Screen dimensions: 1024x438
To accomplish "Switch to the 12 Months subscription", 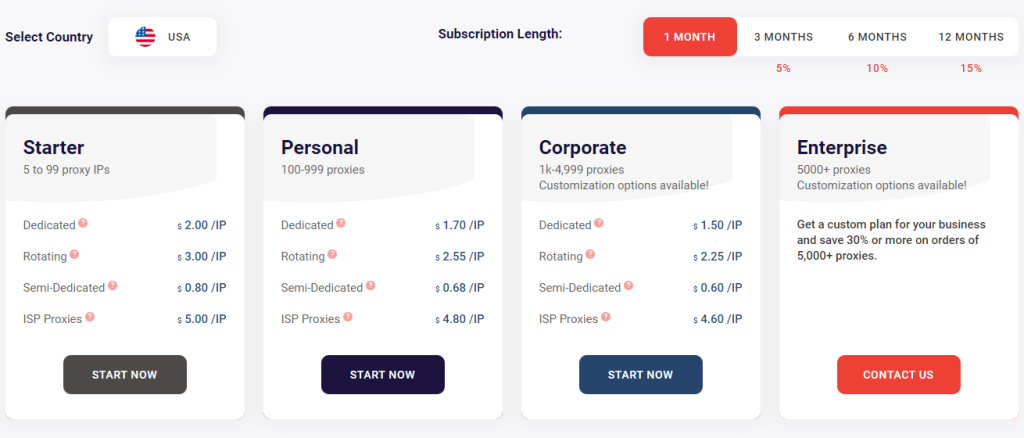I will tap(971, 37).
